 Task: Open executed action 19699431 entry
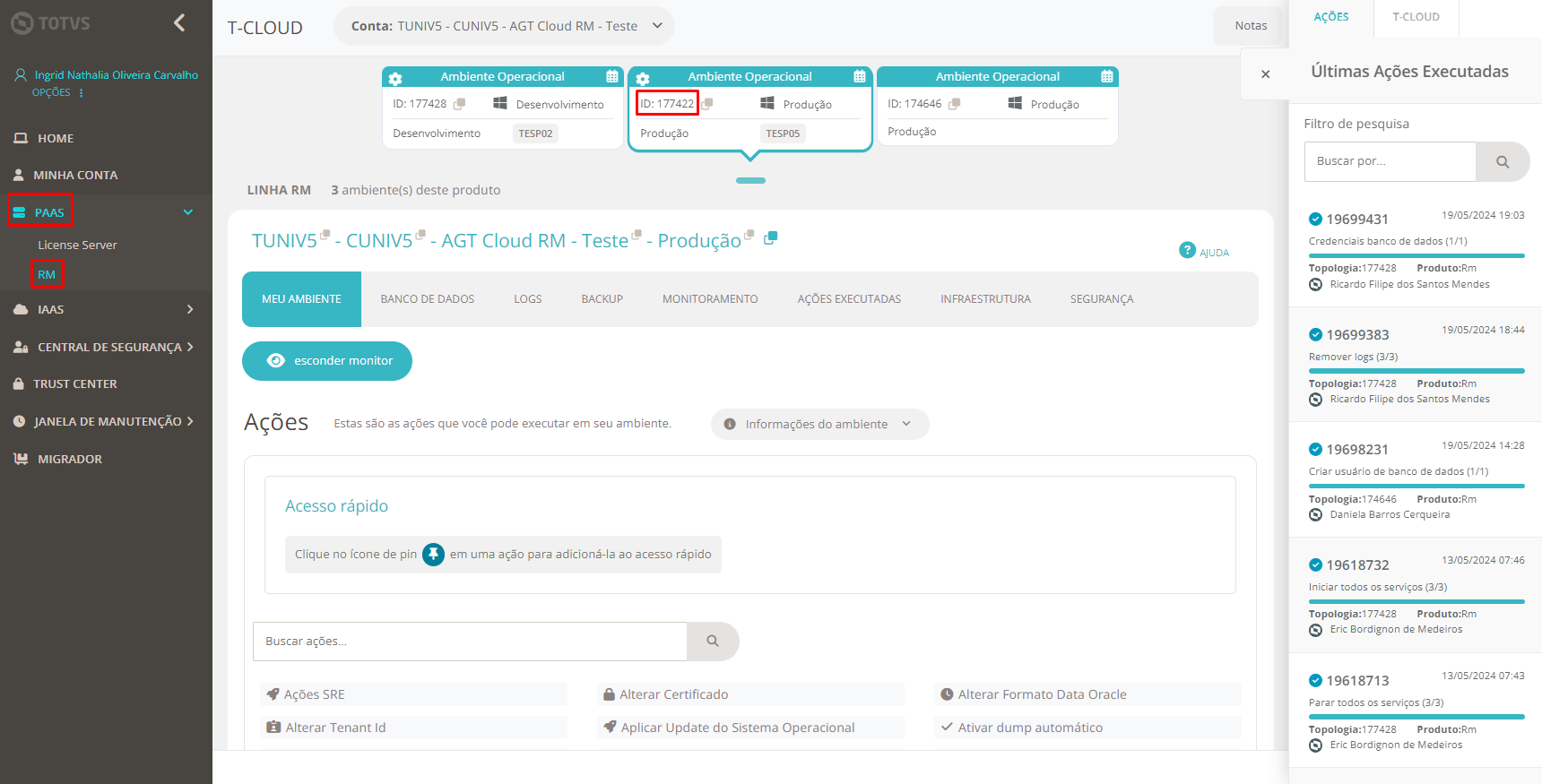point(1416,250)
